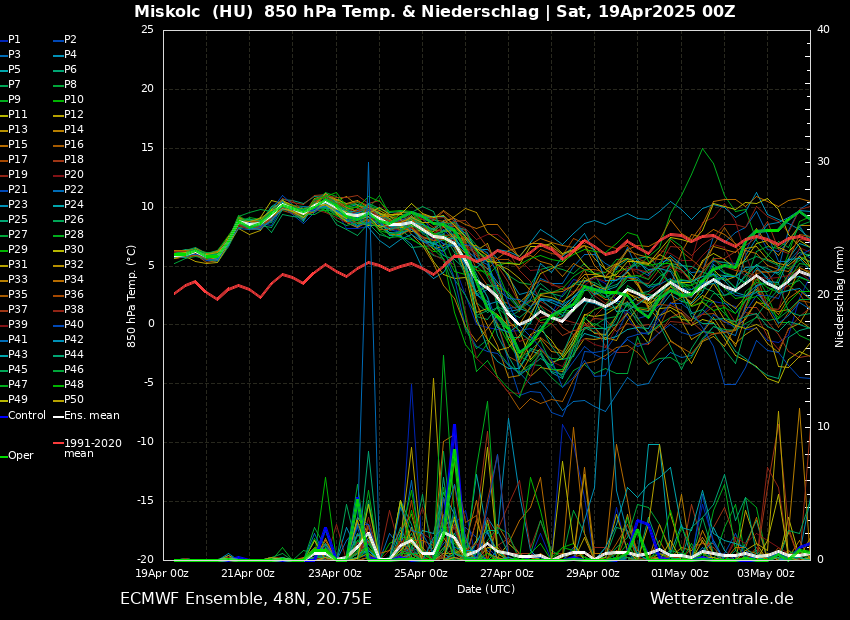The height and width of the screenshot is (620, 850).
Task: Choose the P40 legend entry
Action: coord(74,325)
